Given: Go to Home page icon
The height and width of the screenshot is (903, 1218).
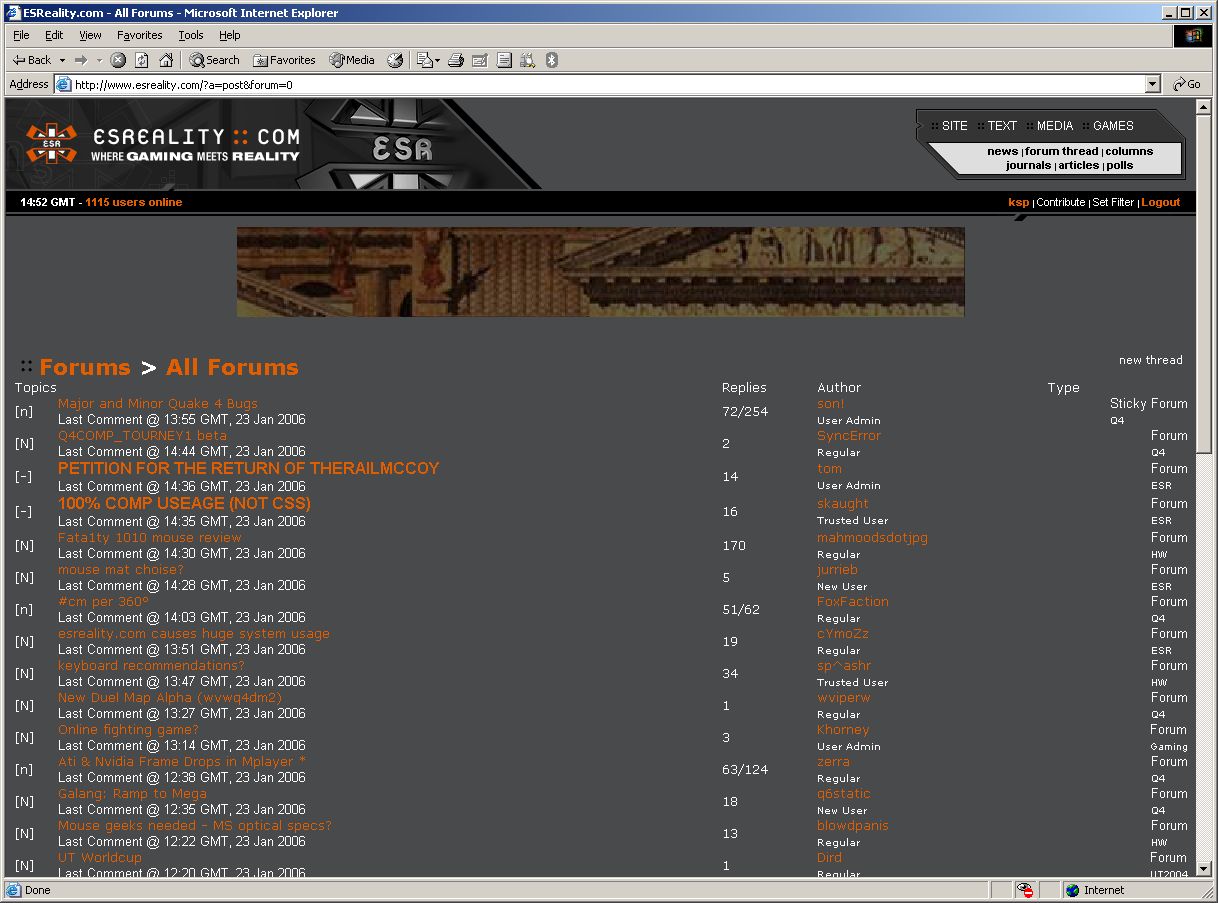Looking at the screenshot, I should (x=166, y=60).
